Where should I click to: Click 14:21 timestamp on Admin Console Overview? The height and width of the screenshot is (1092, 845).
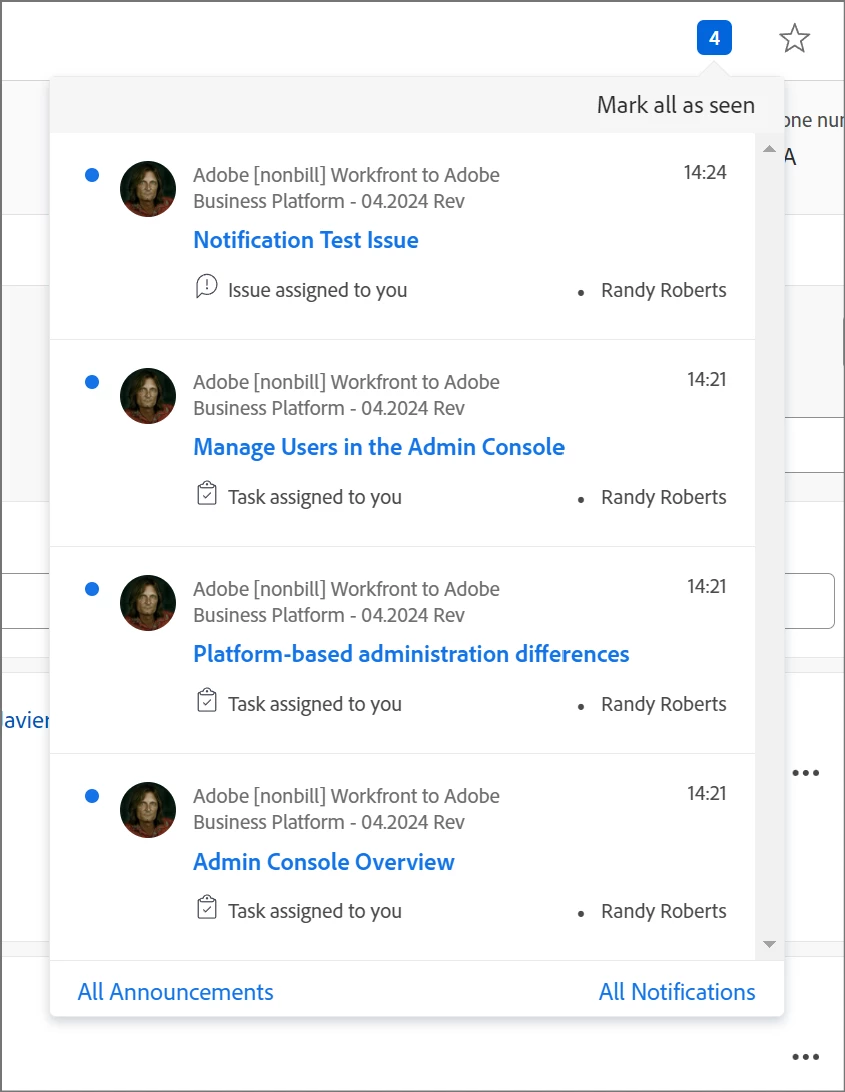[706, 793]
